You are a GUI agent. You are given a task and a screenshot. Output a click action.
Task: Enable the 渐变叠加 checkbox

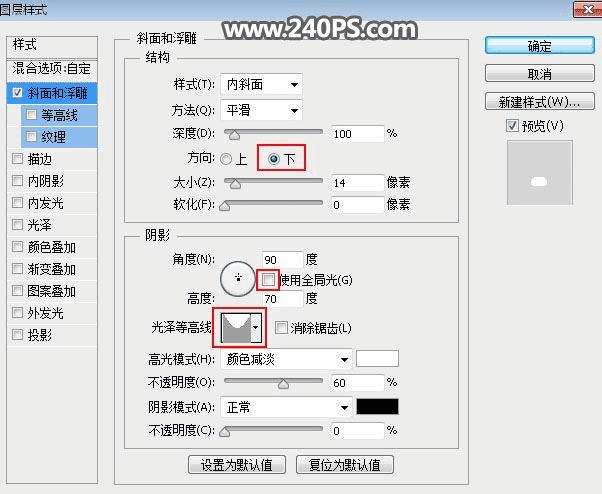click(17, 268)
